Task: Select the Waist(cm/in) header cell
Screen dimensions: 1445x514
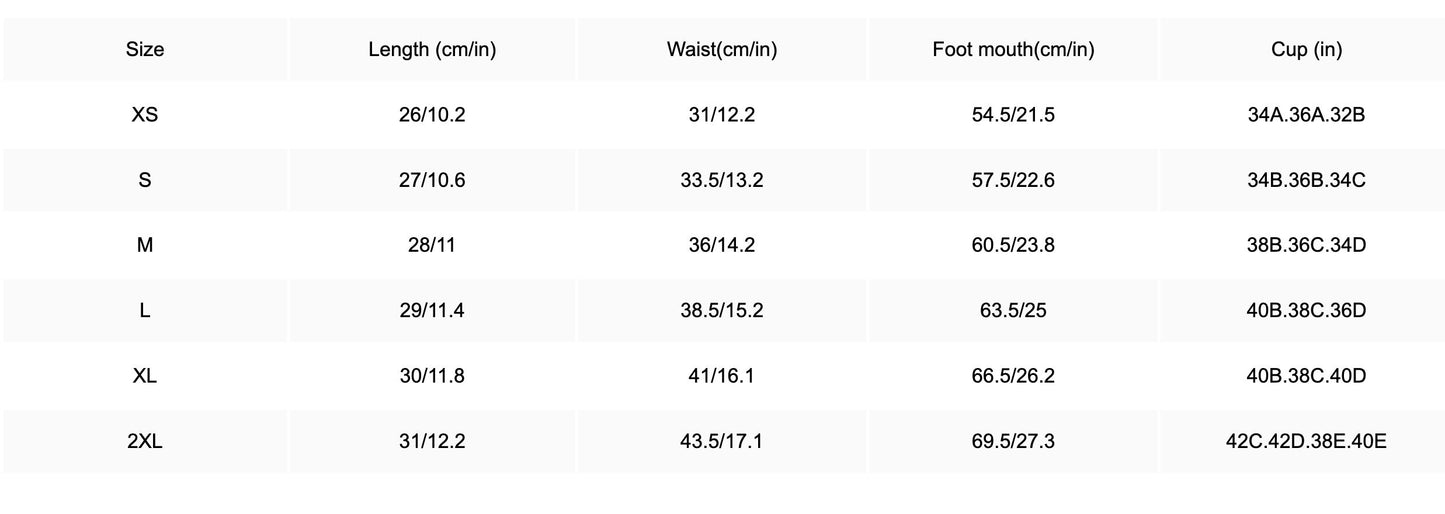Action: coord(722,50)
